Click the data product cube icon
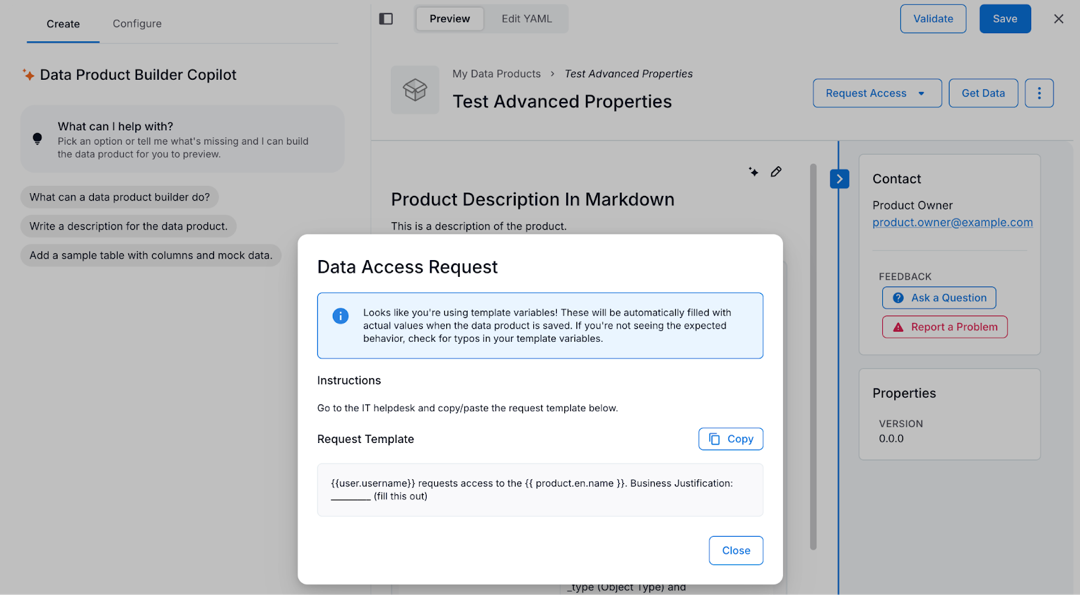The image size is (1080, 595). tap(414, 89)
